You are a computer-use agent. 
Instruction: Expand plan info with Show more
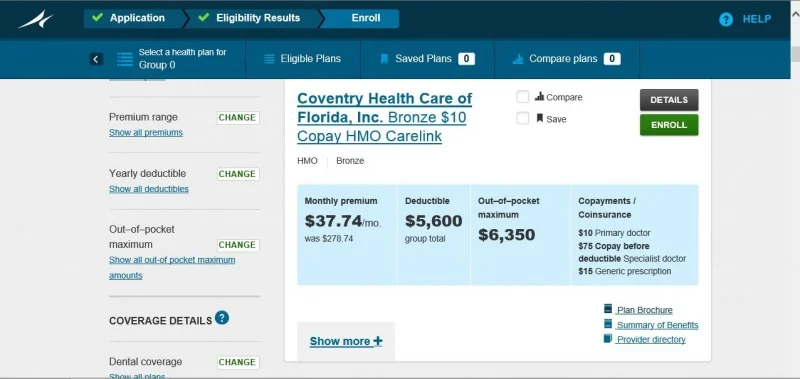pyautogui.click(x=346, y=341)
